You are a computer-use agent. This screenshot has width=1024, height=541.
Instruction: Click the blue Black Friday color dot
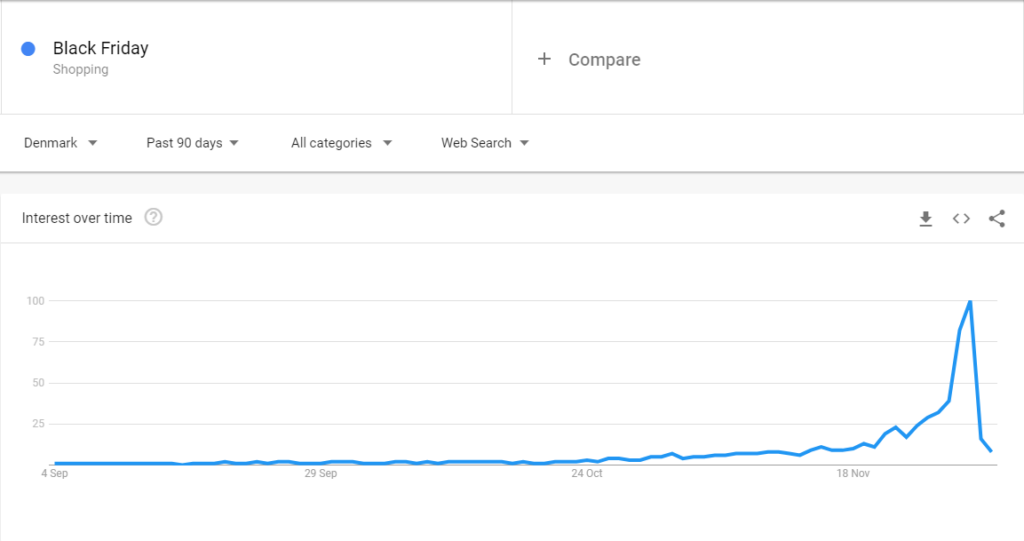[x=28, y=49]
